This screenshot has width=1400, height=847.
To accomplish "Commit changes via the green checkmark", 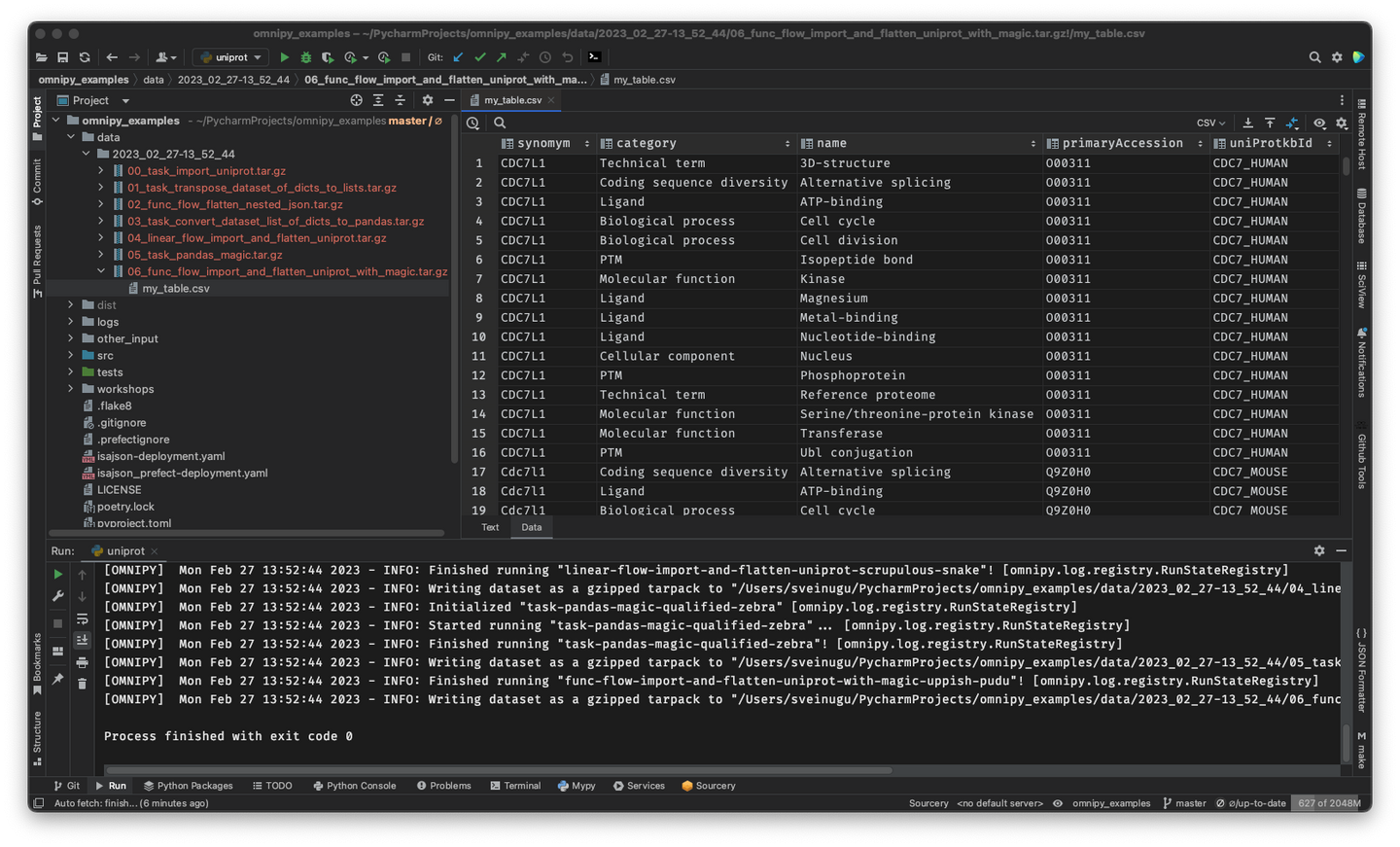I will click(479, 57).
